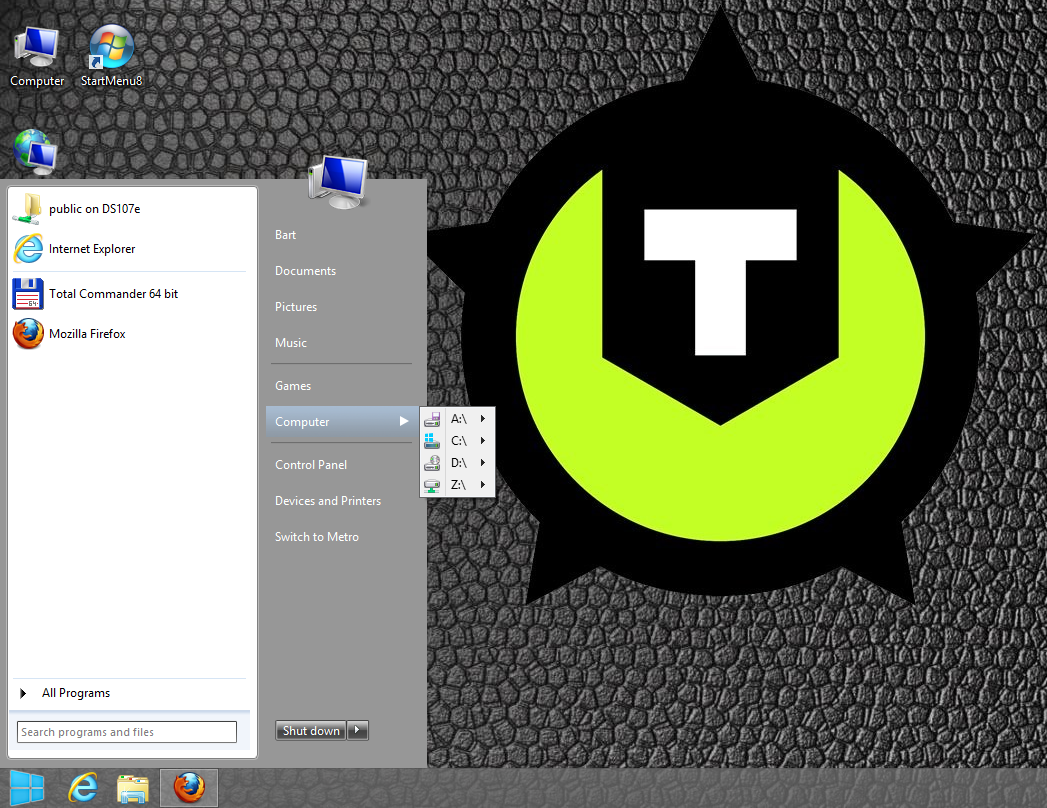Open File Explorer from the taskbar
The image size is (1047, 808).
[132, 789]
